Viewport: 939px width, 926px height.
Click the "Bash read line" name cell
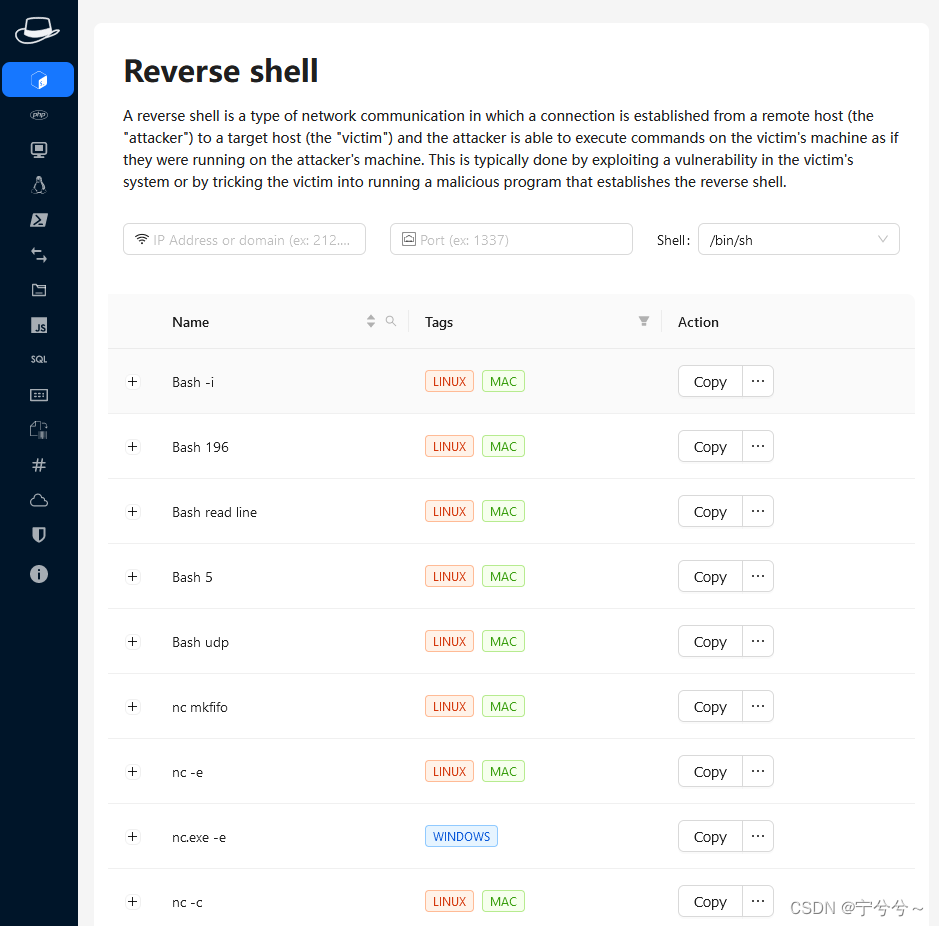click(214, 512)
